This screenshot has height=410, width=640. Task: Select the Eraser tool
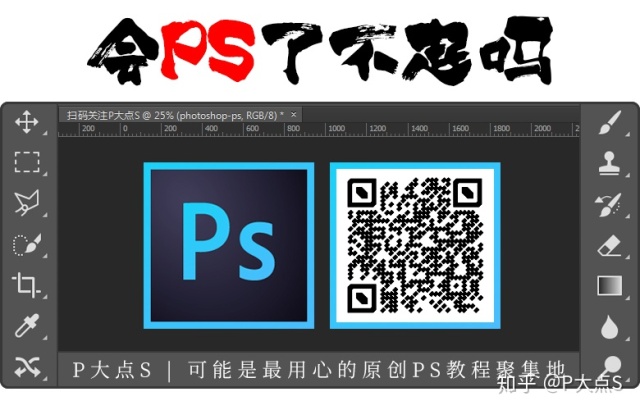(x=609, y=246)
